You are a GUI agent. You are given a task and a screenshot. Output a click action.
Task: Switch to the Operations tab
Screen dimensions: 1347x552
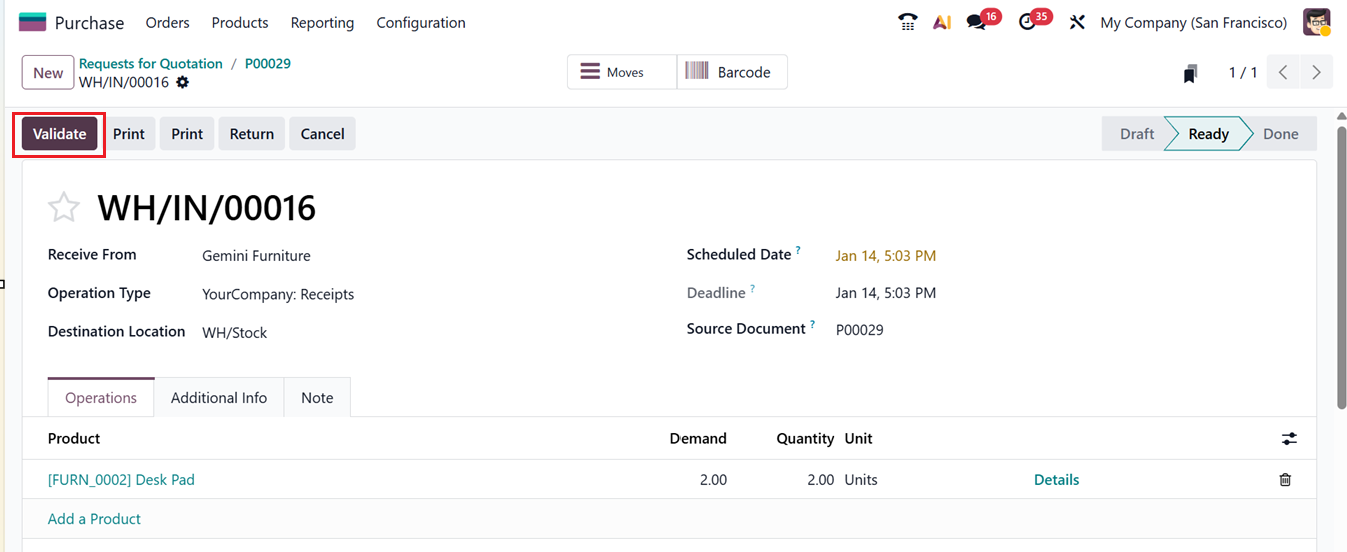tap(101, 397)
